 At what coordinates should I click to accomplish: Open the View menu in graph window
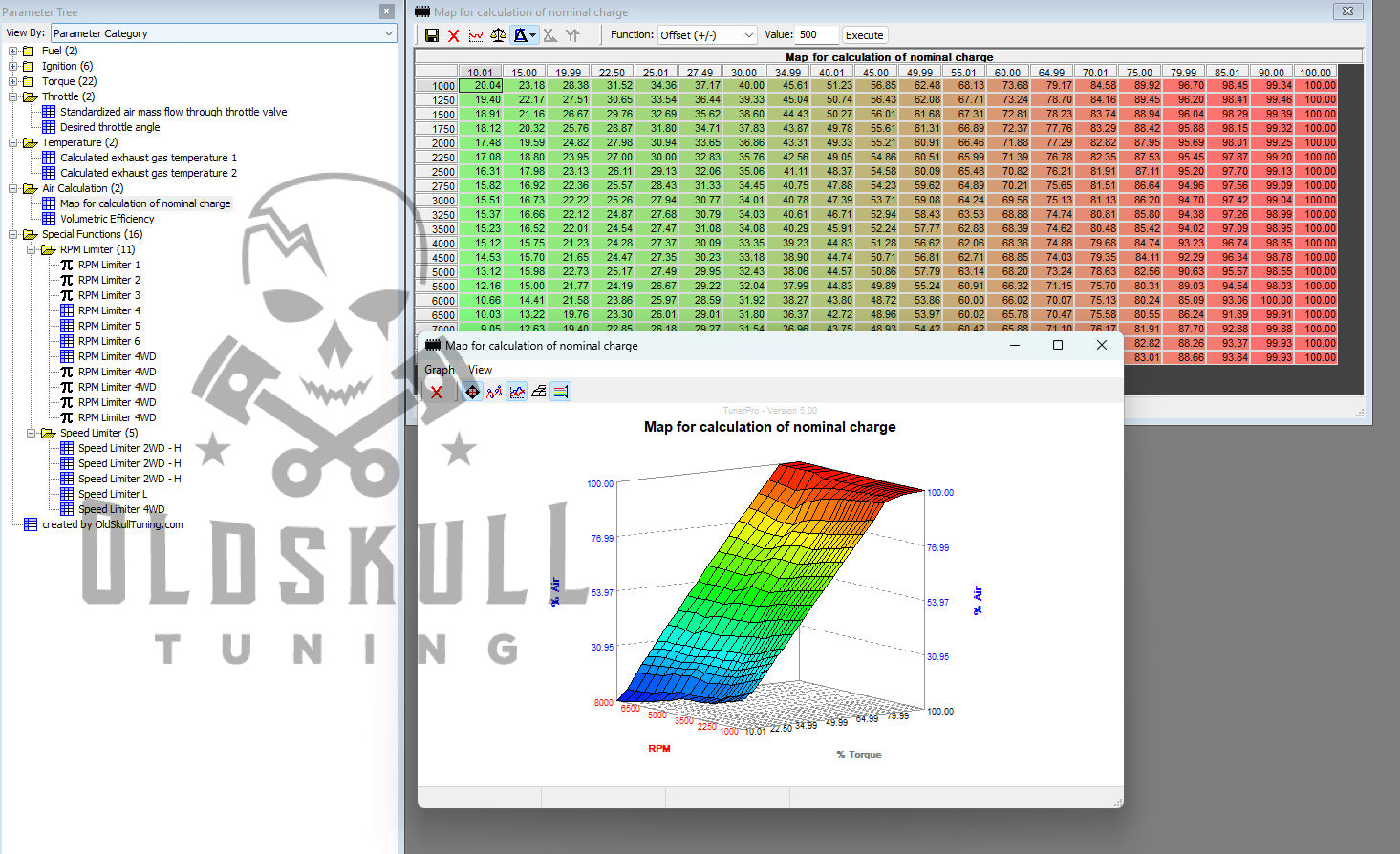click(481, 370)
